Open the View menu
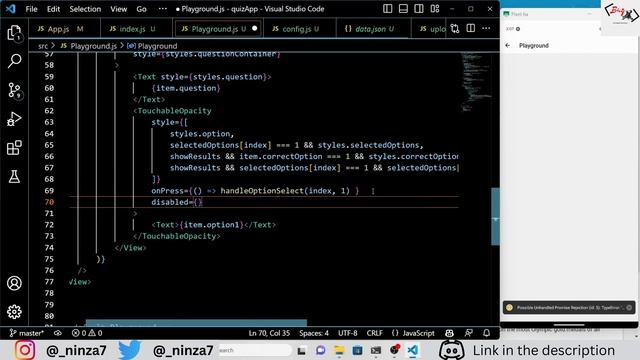640x360 pixels. click(118, 9)
